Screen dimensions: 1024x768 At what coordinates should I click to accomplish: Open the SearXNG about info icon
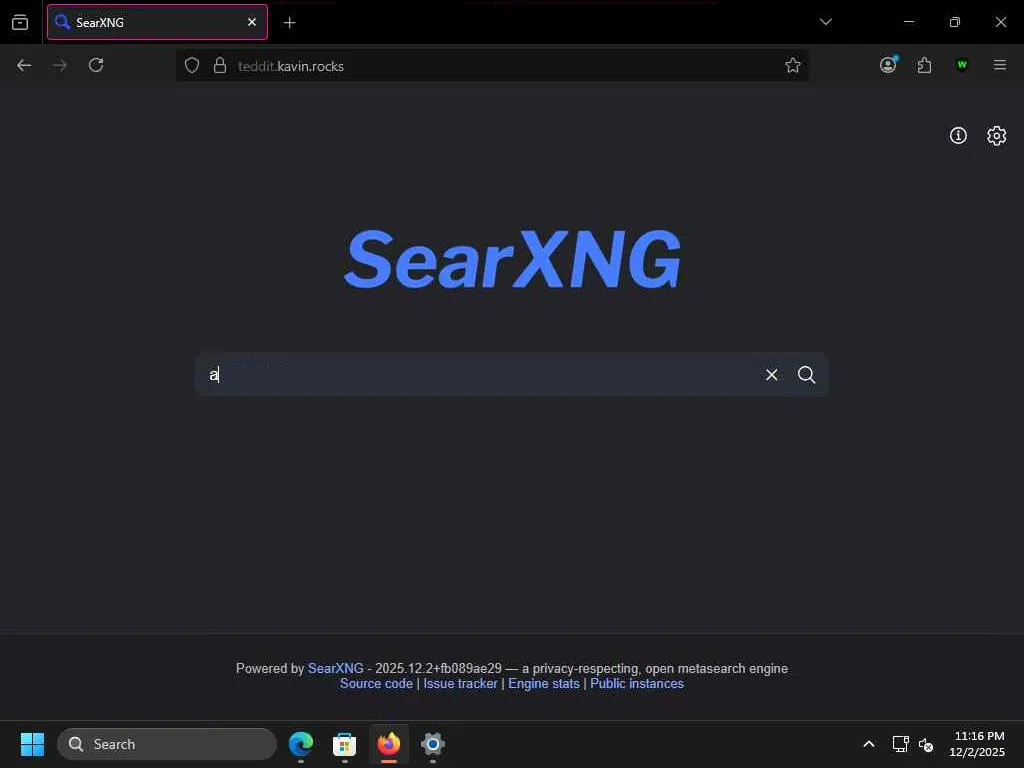tap(957, 135)
